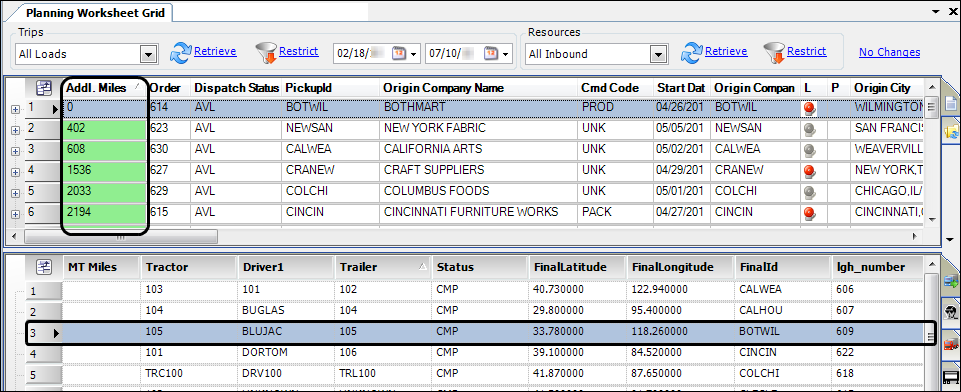Viewport: 961px width, 392px height.
Task: Open the All Inbound resources dropdown
Action: (658, 54)
